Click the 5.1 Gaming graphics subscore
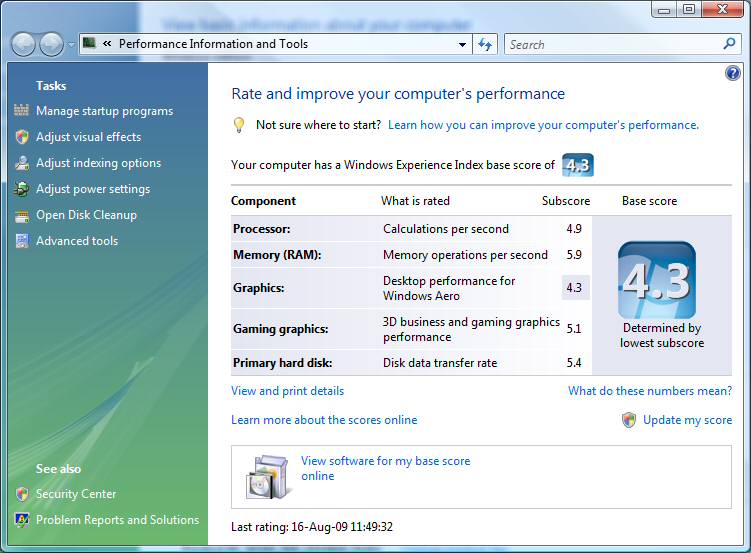 tap(574, 329)
